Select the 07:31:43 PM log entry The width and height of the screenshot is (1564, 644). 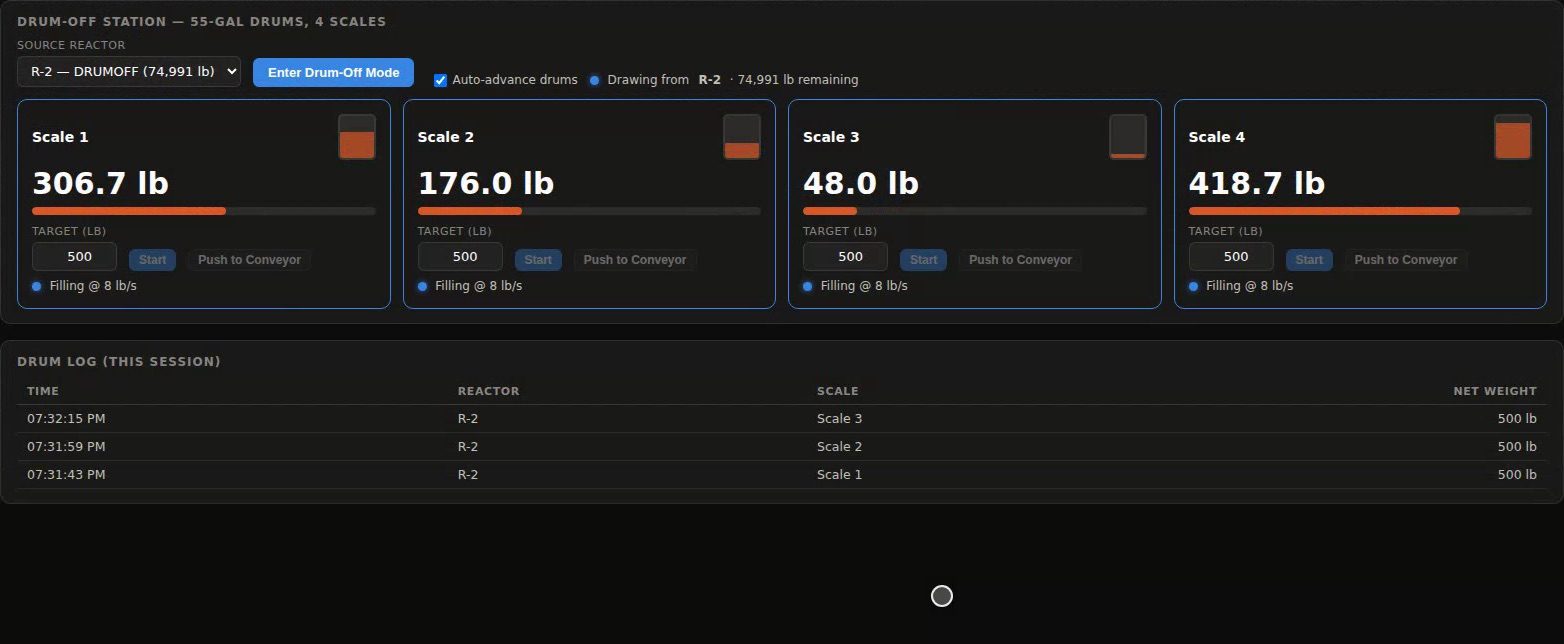pos(782,475)
